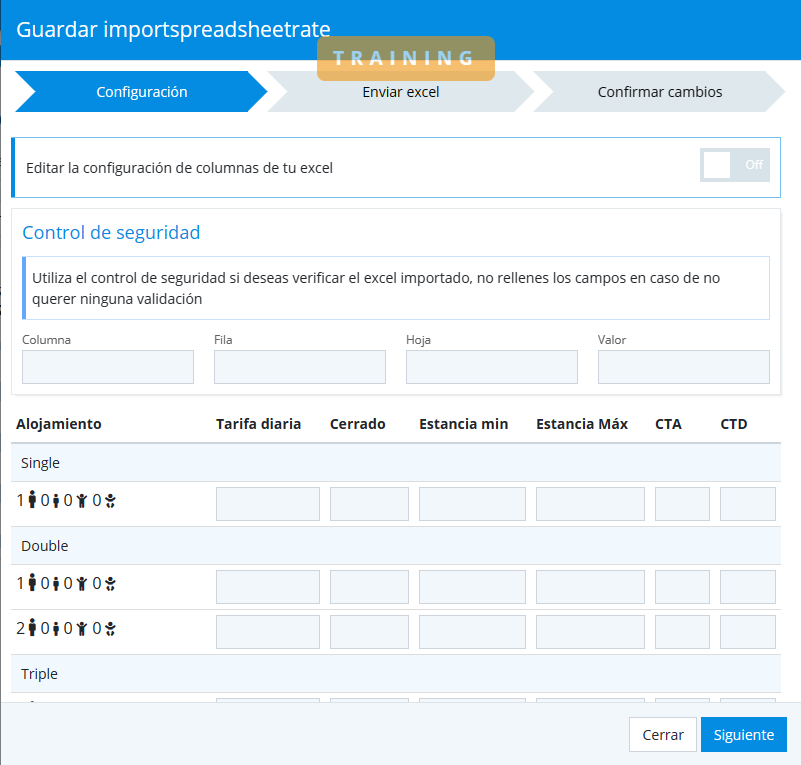The height and width of the screenshot is (765, 801).
Task: Select the CTD field in the Single row
Action: (x=747, y=504)
